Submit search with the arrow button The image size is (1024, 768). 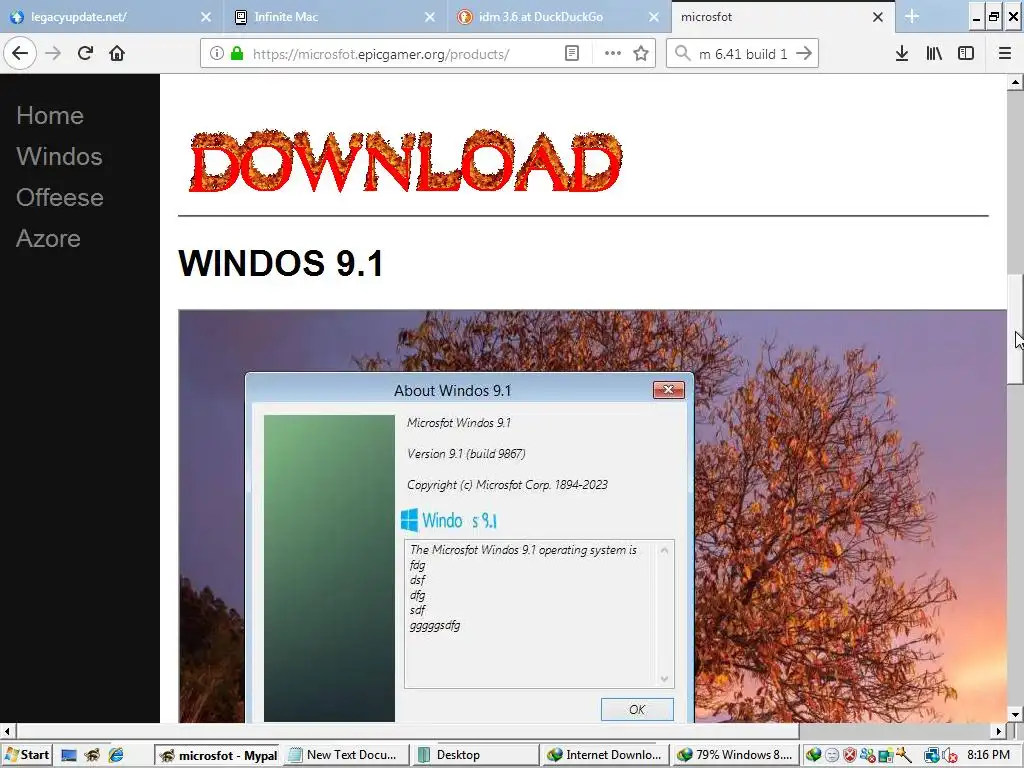pos(805,54)
